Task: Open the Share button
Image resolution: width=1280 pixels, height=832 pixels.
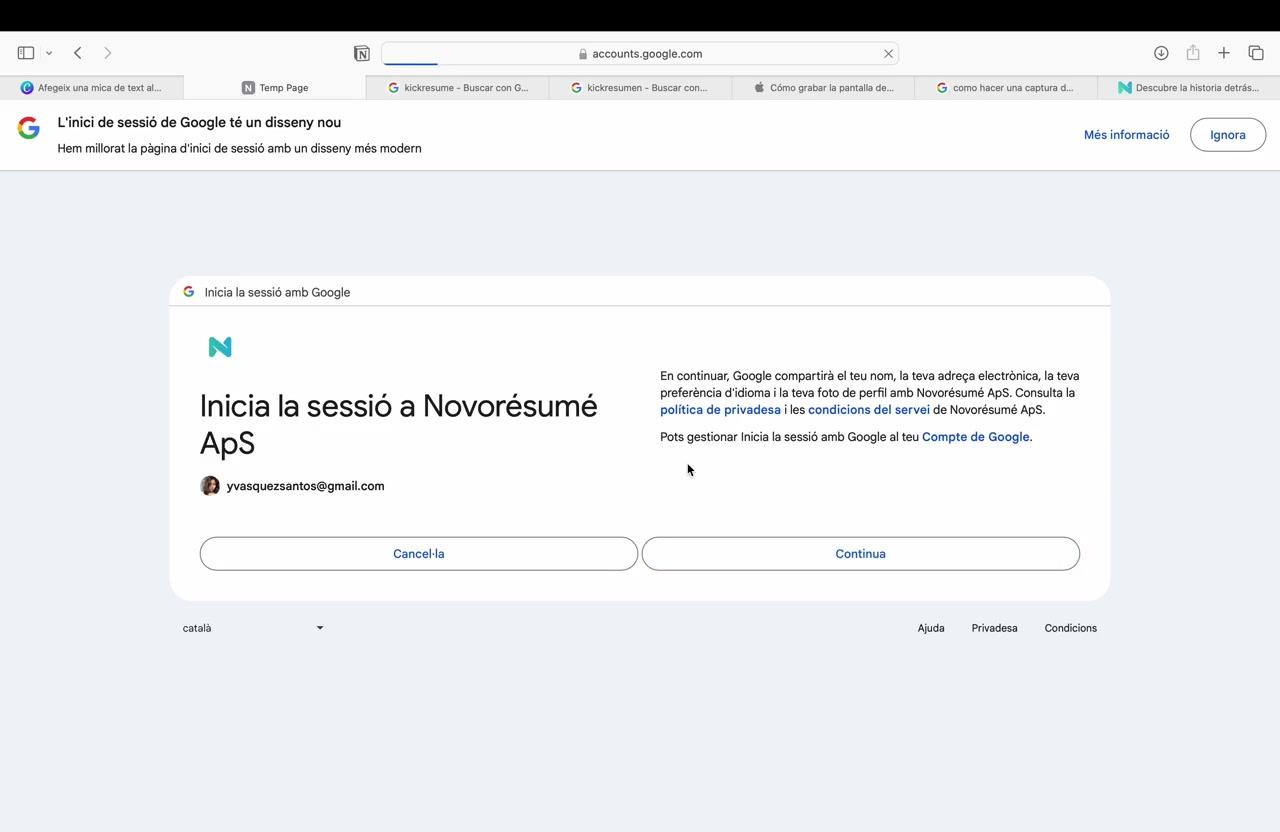Action: (x=1193, y=53)
